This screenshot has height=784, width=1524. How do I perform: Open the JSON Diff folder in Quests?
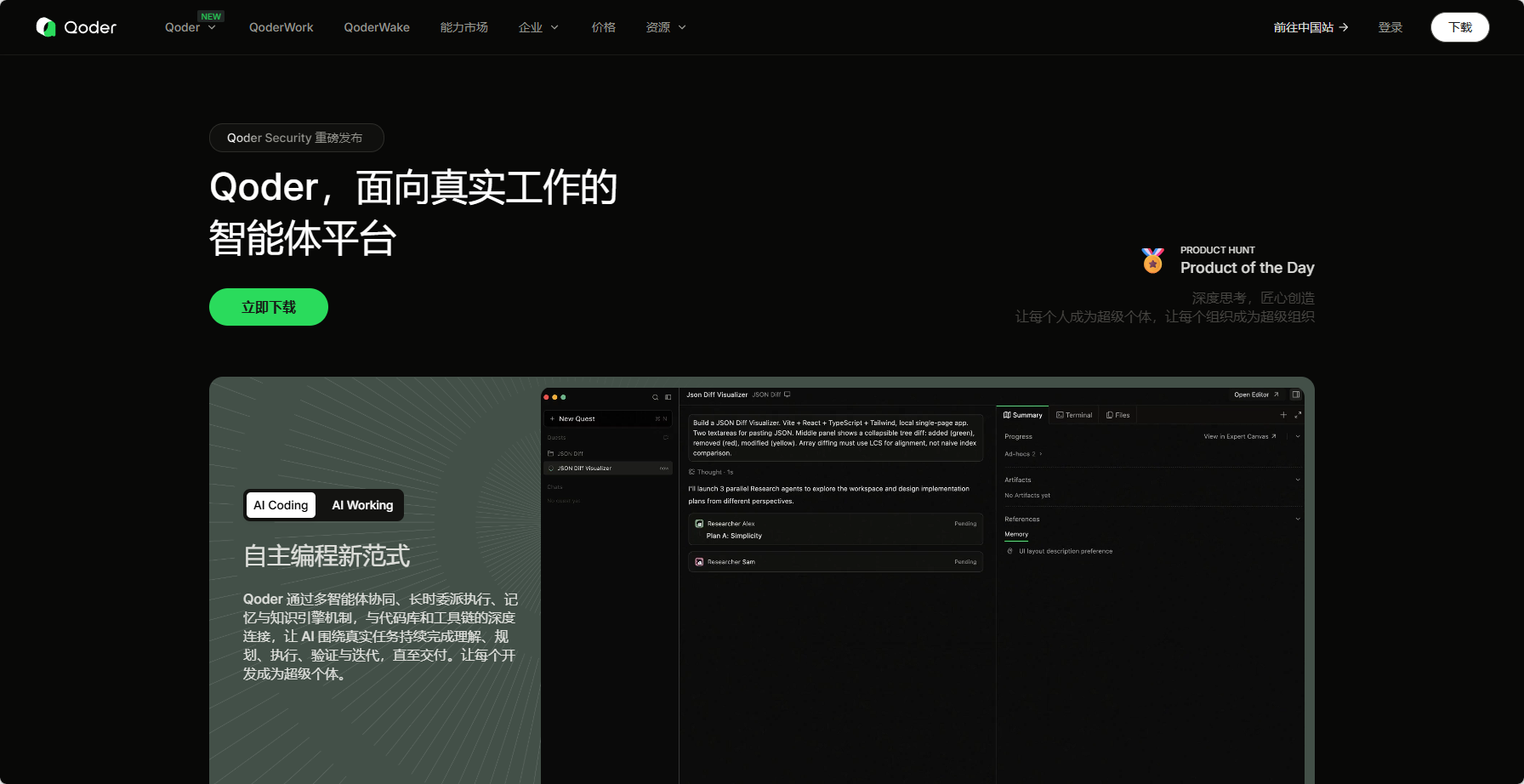566,454
